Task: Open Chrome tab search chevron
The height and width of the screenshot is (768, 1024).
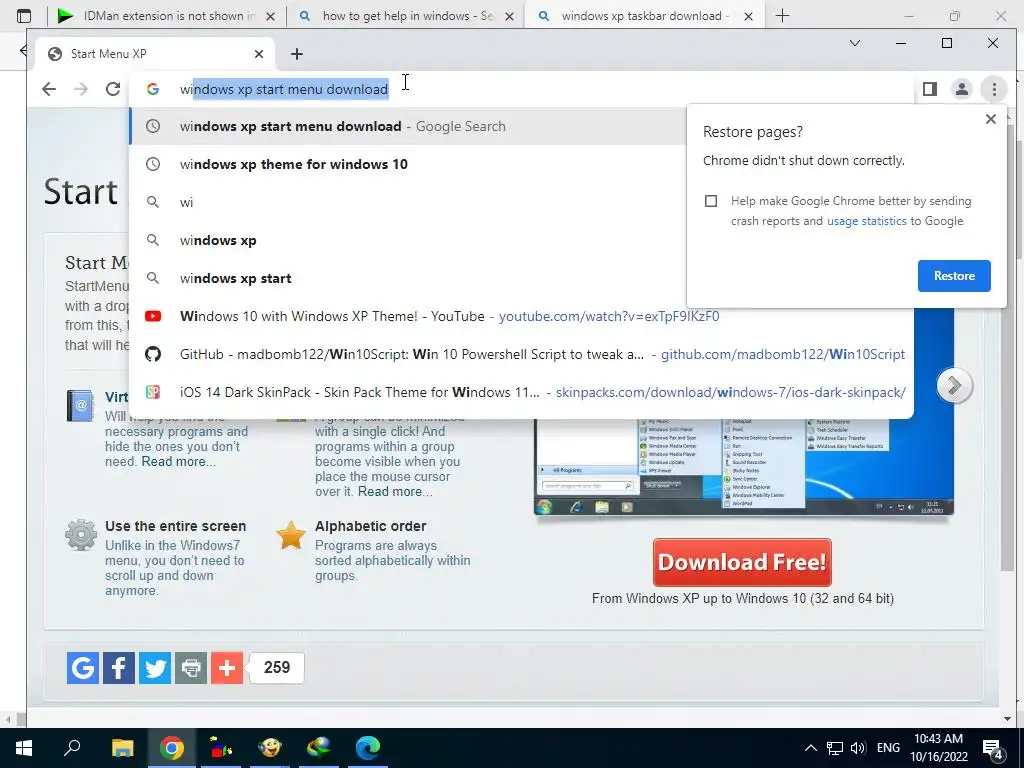Action: [854, 43]
